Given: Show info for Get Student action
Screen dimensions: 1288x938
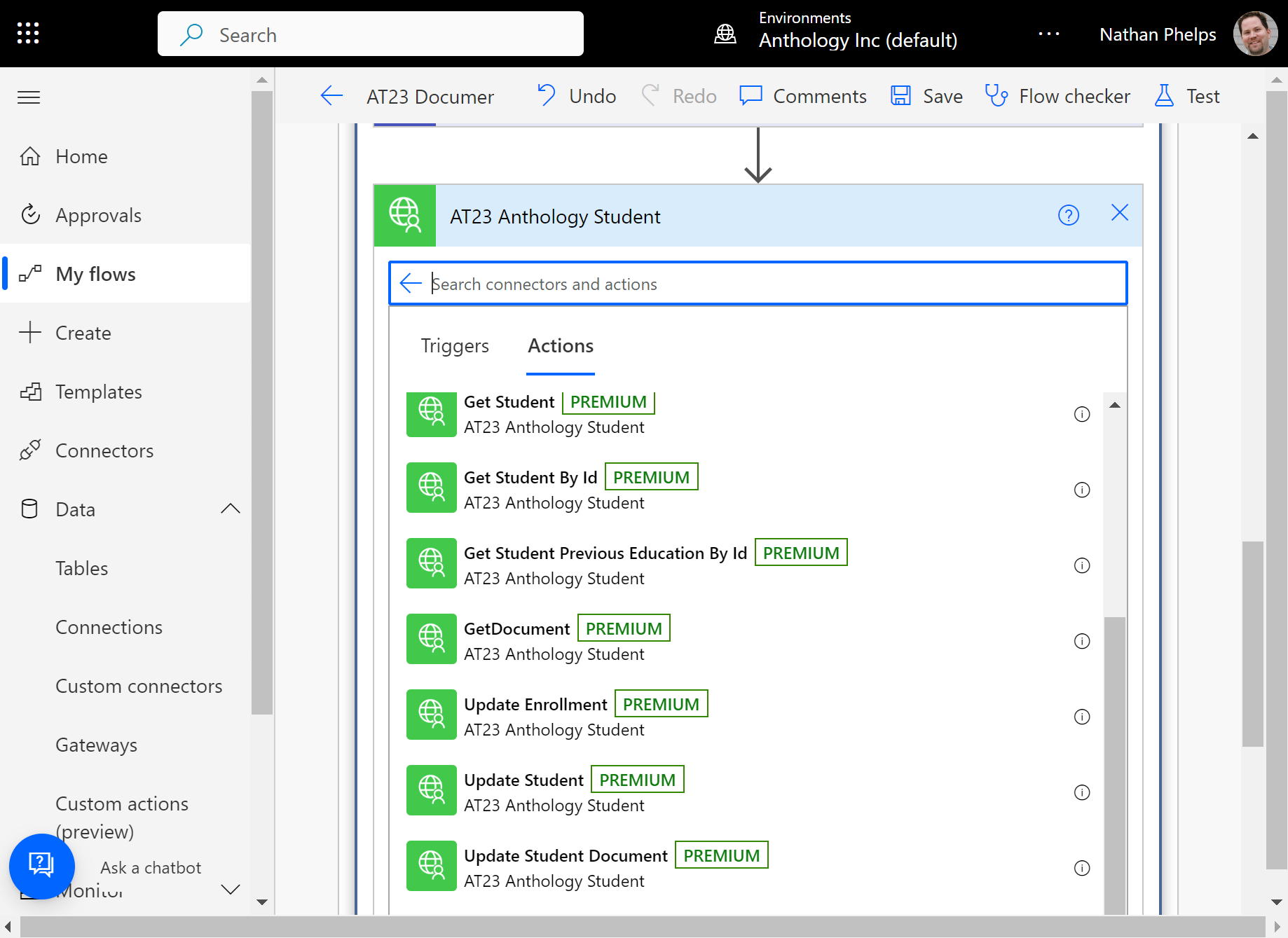Looking at the screenshot, I should (x=1082, y=414).
